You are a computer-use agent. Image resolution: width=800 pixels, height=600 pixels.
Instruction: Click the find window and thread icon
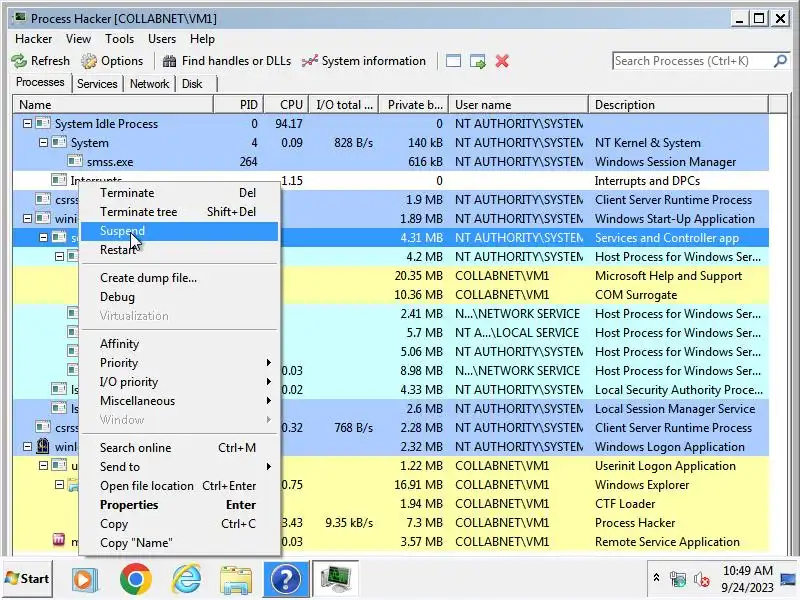tap(478, 61)
